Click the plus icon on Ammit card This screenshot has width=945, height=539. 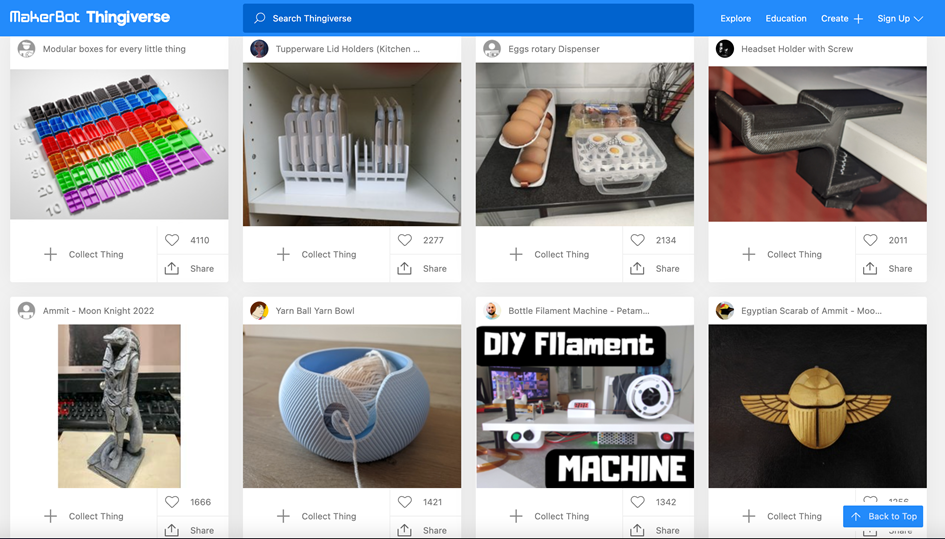50,516
